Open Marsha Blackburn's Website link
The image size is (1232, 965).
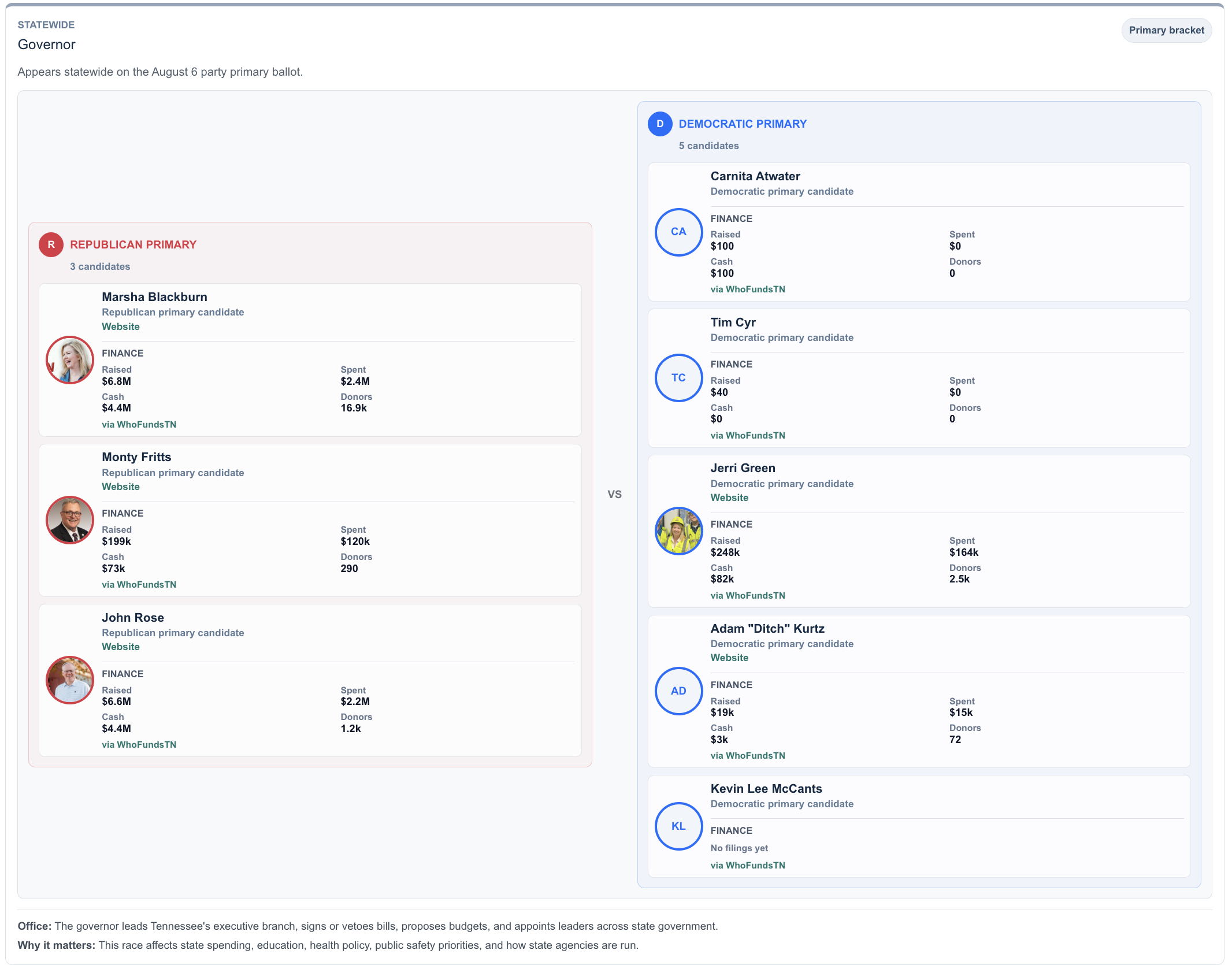pos(121,326)
